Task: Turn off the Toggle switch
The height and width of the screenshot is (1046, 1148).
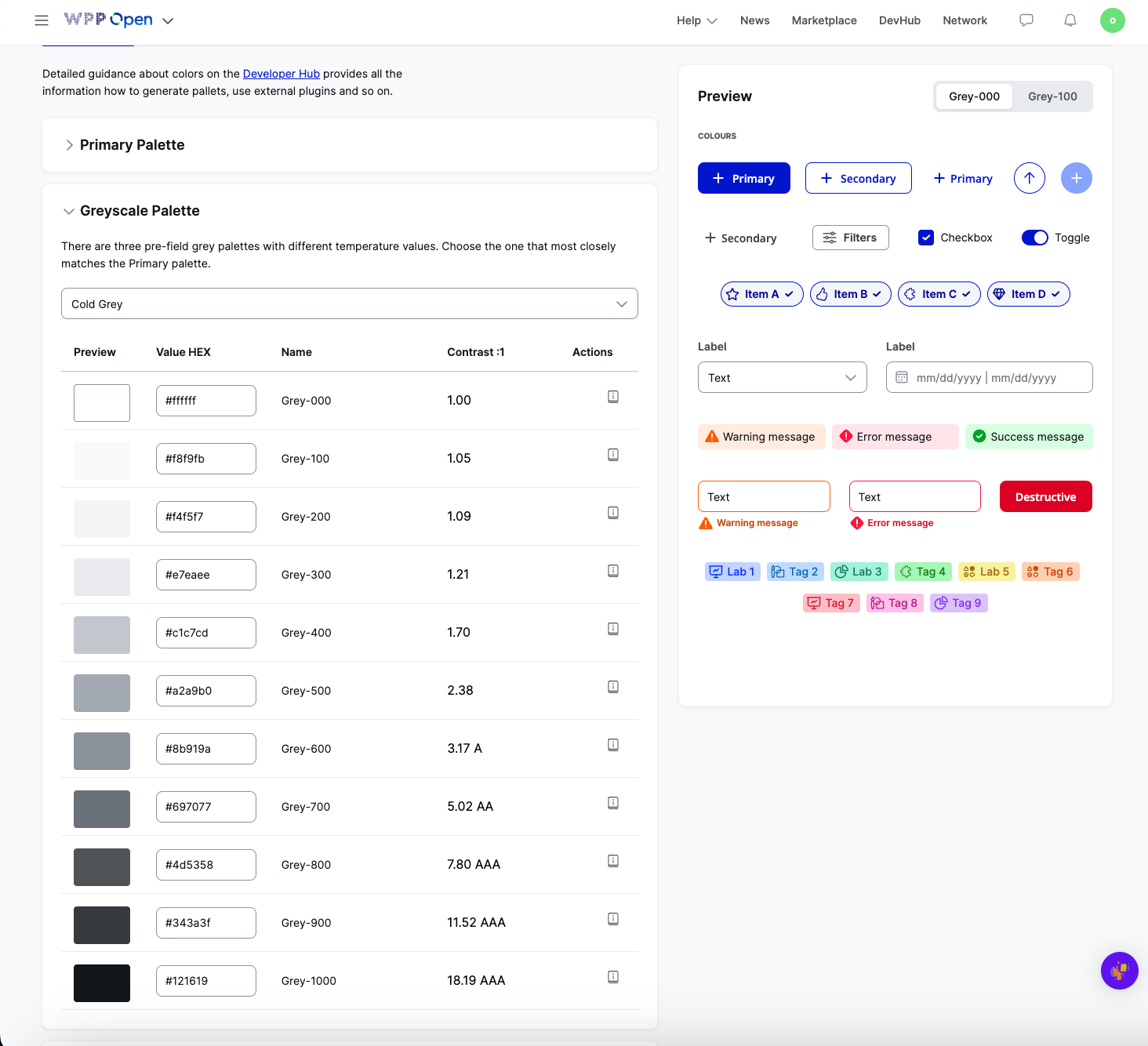Action: [x=1034, y=238]
